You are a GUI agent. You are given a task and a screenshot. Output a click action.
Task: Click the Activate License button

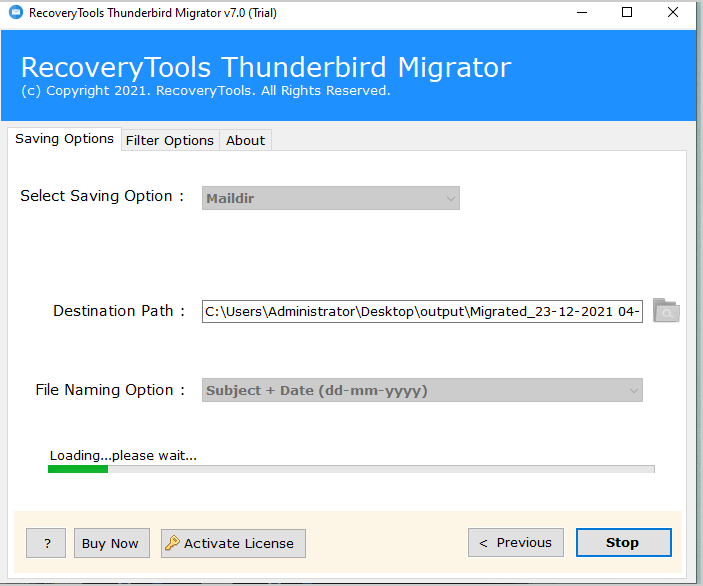233,543
